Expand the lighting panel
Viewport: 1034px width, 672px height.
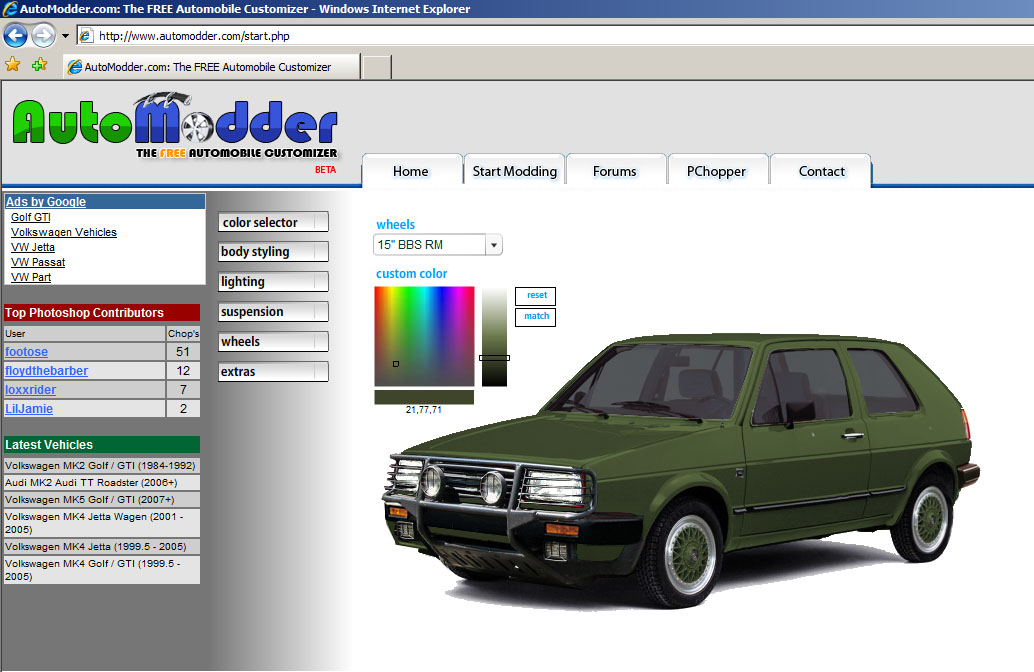click(x=273, y=282)
